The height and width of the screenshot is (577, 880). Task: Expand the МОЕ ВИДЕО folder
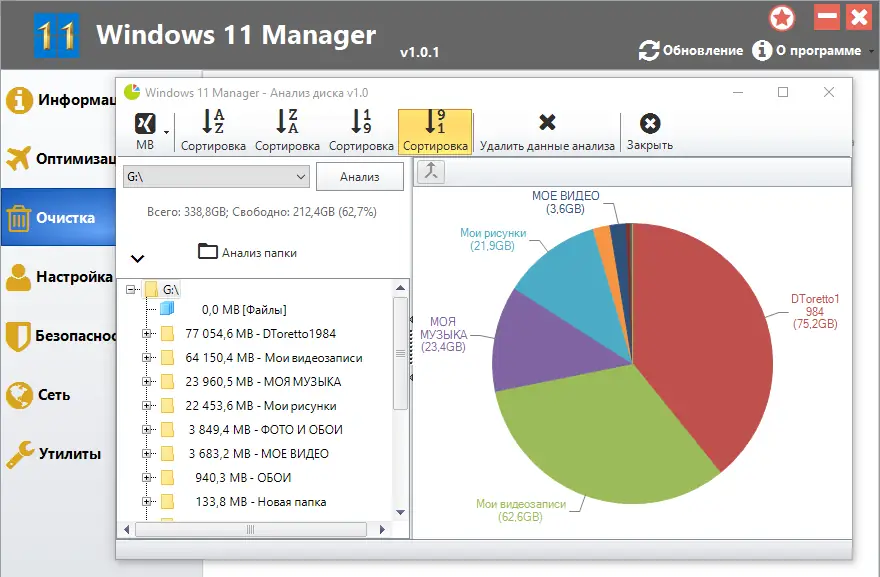146,454
